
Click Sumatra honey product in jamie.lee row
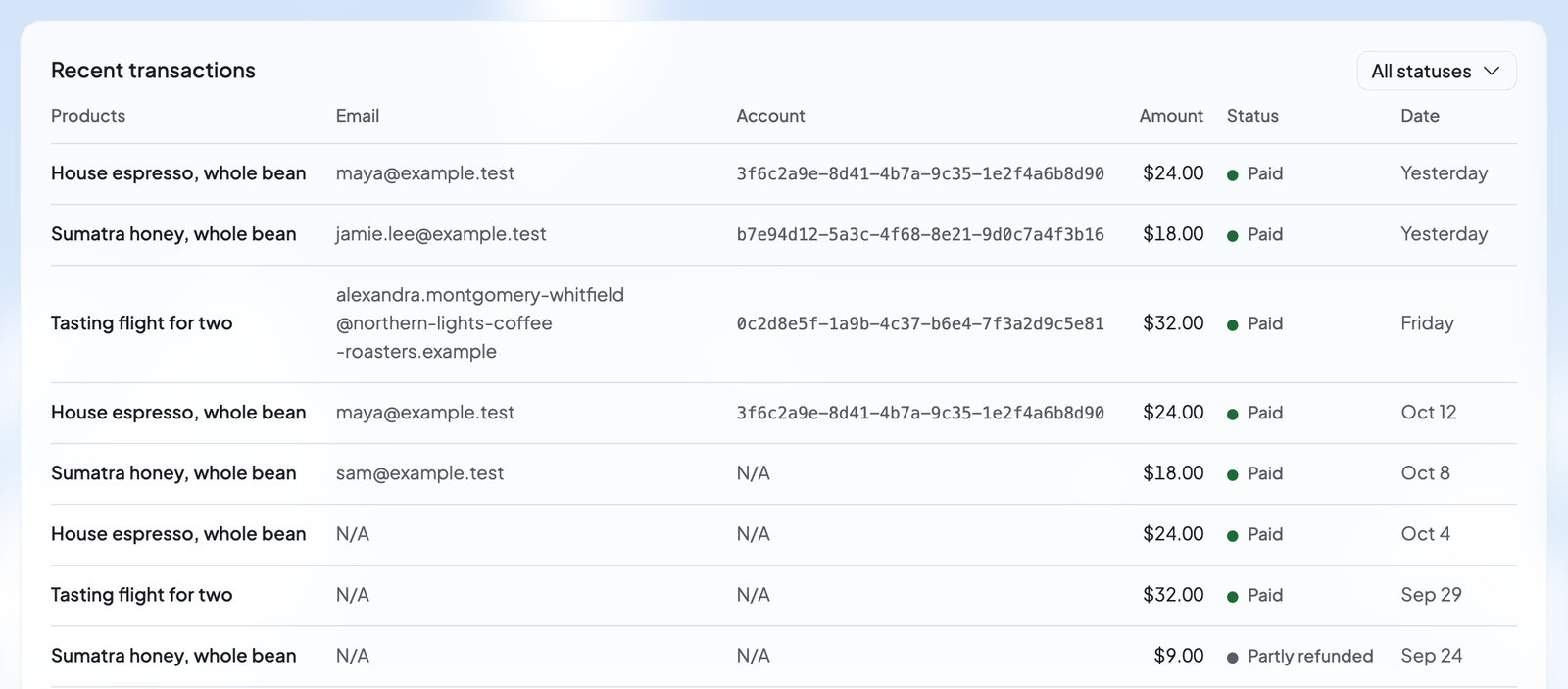click(x=173, y=234)
